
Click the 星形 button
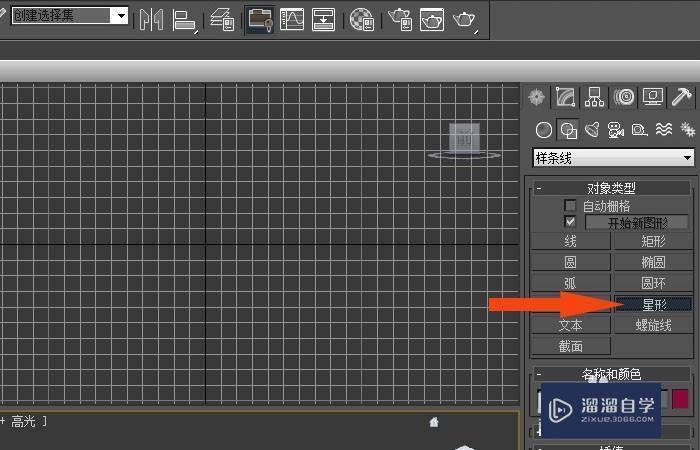tap(654, 304)
